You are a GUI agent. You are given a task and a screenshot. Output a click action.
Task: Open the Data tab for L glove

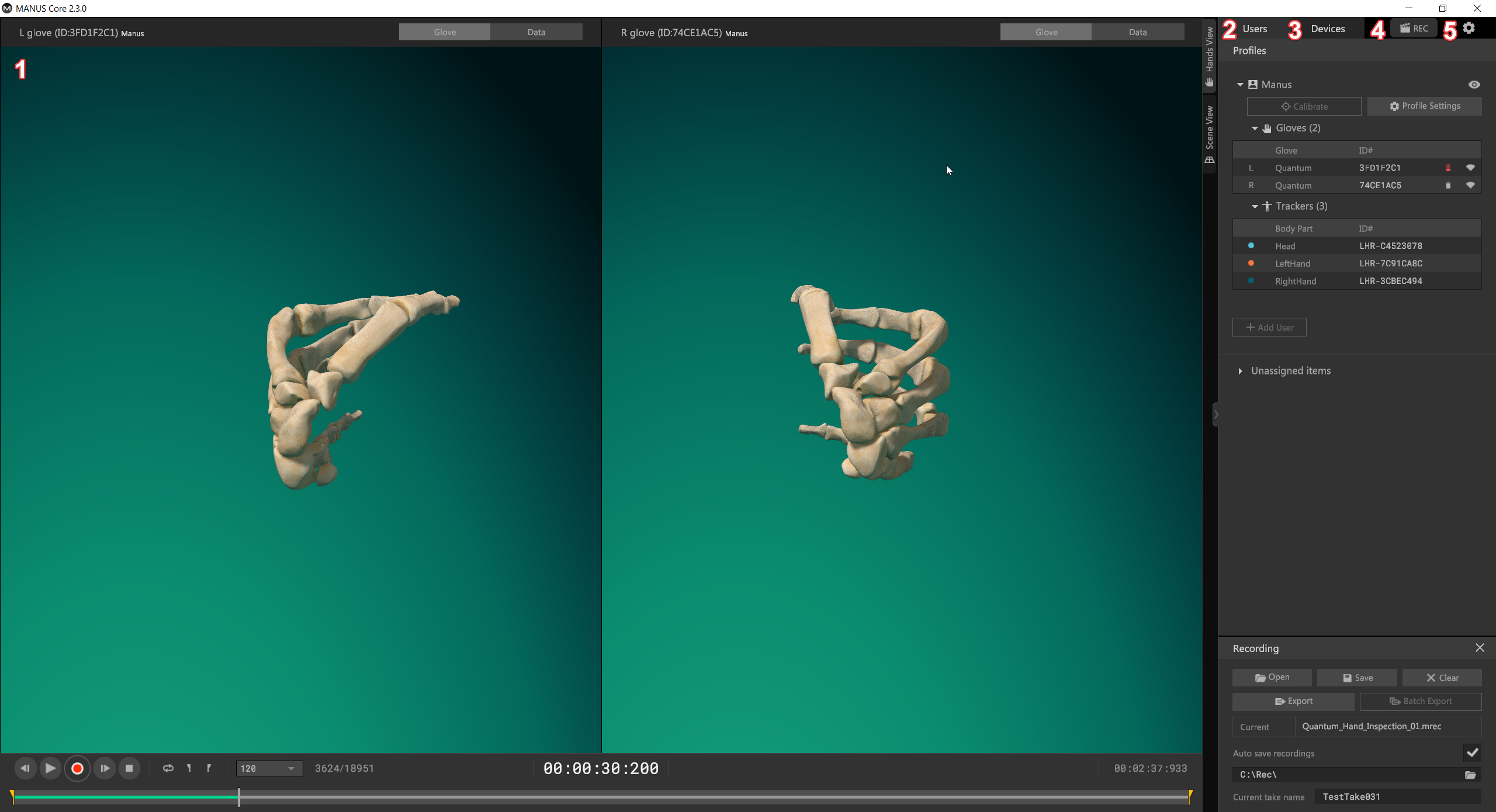click(x=536, y=32)
